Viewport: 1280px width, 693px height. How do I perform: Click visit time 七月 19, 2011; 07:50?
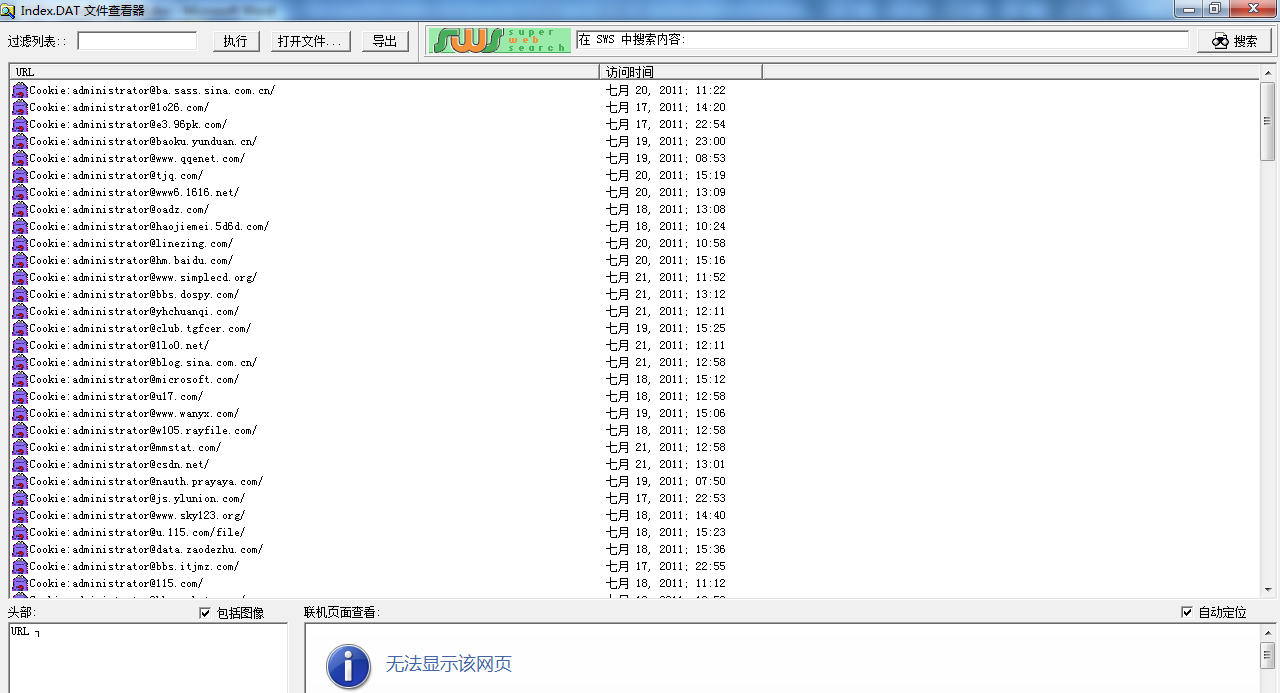click(666, 481)
